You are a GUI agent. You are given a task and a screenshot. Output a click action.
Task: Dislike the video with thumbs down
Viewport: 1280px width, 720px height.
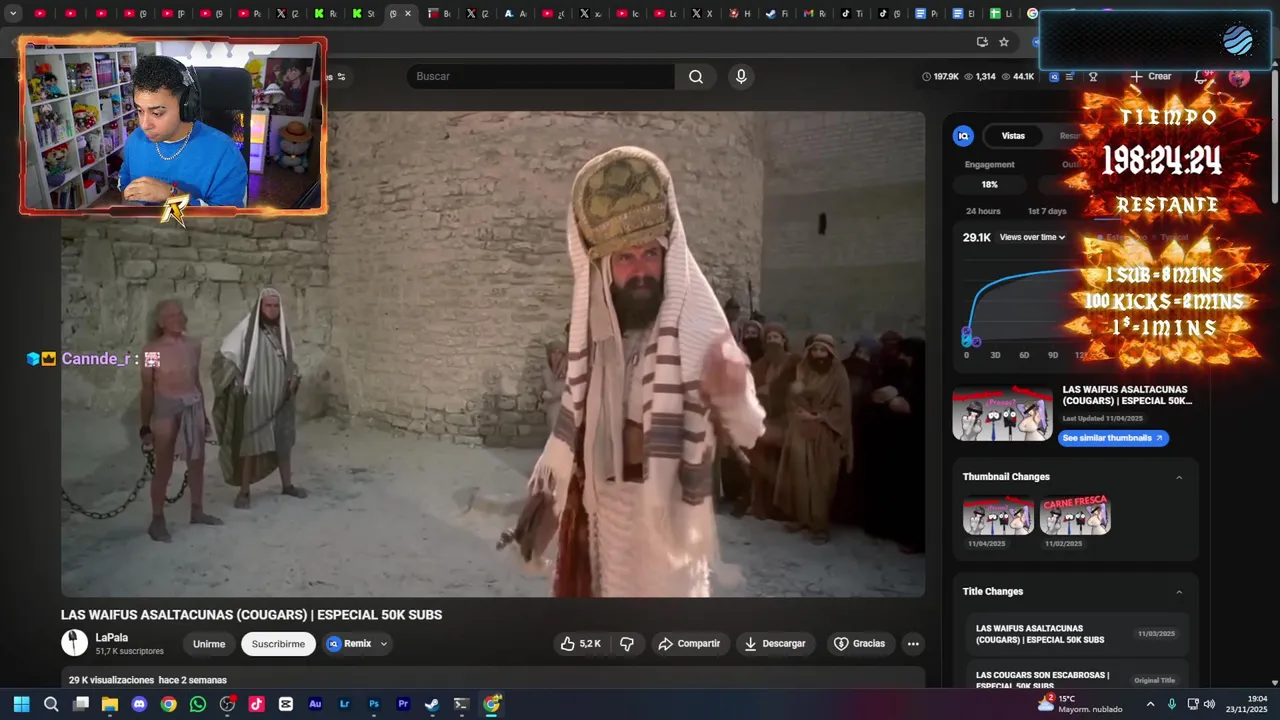[627, 644]
